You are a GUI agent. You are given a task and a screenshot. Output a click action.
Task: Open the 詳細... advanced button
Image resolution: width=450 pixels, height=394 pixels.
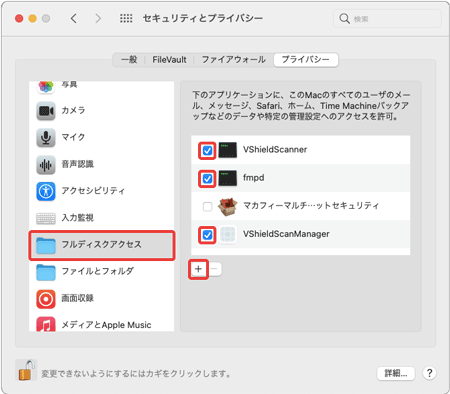tap(396, 373)
